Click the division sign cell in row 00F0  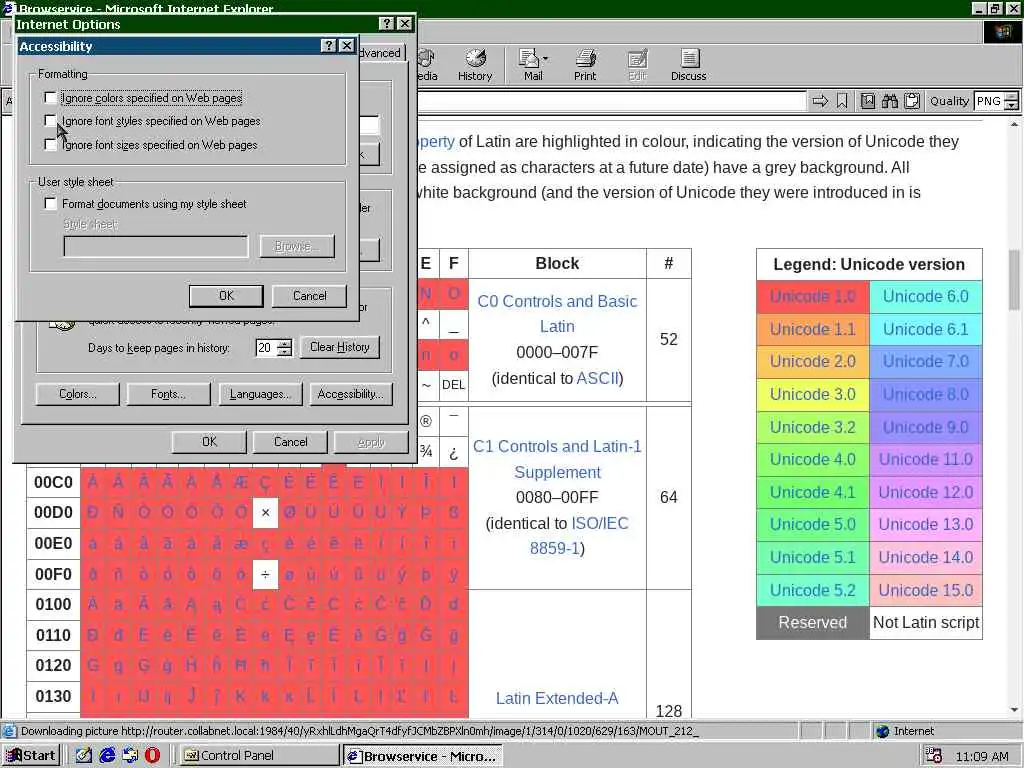point(265,574)
